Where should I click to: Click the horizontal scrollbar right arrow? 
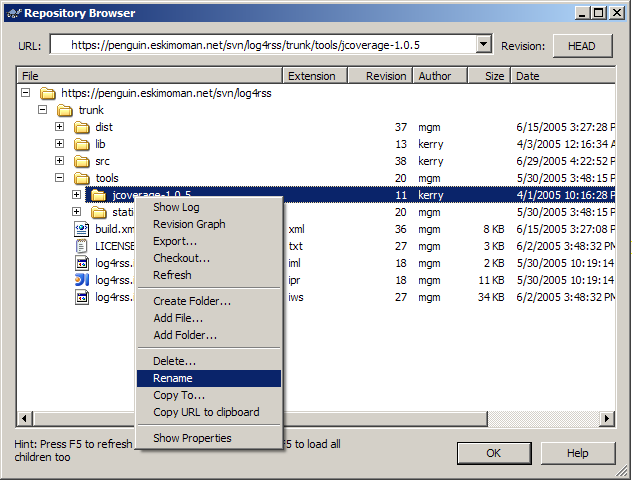[x=607, y=419]
